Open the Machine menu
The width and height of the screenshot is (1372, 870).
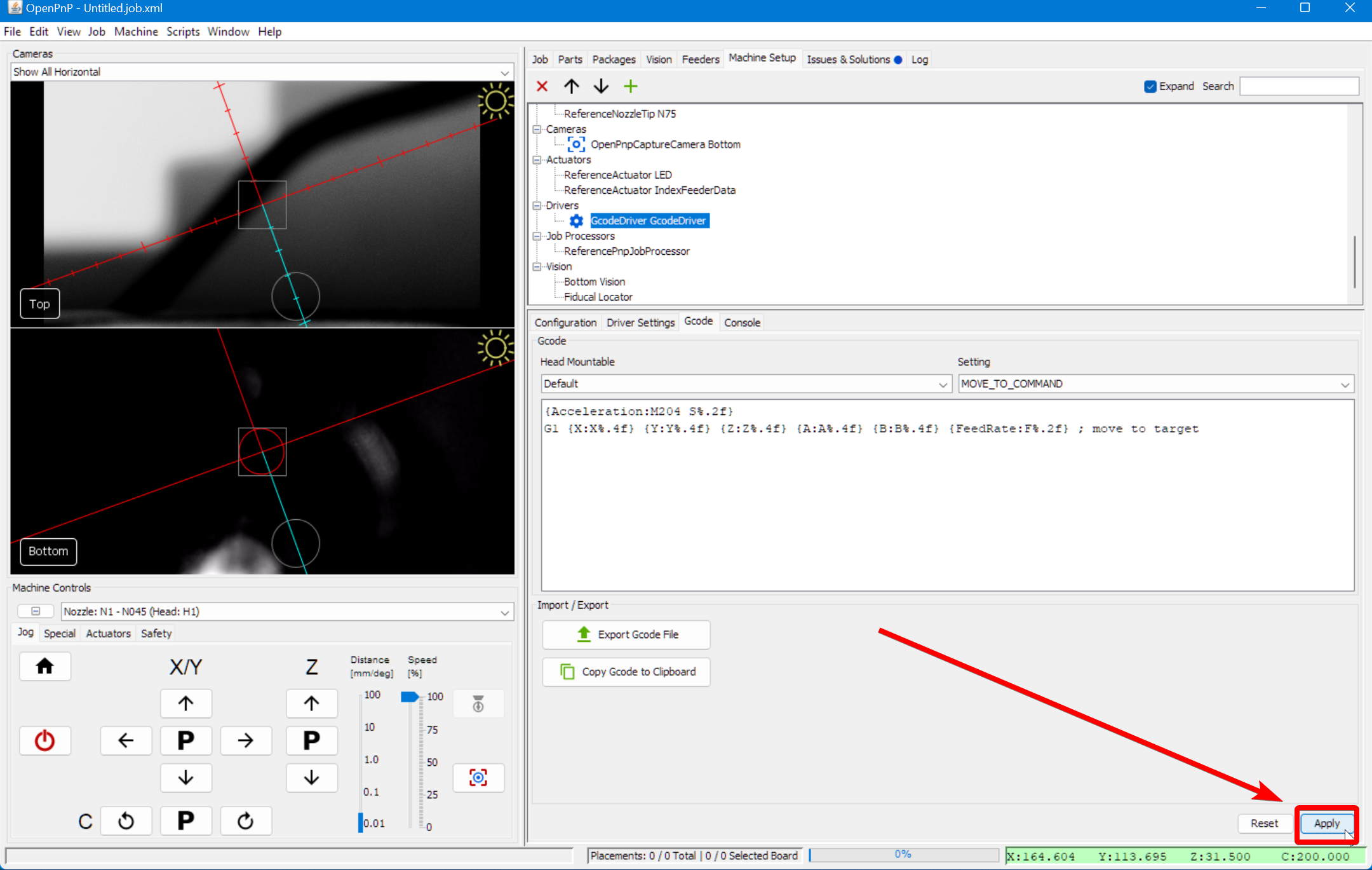136,31
